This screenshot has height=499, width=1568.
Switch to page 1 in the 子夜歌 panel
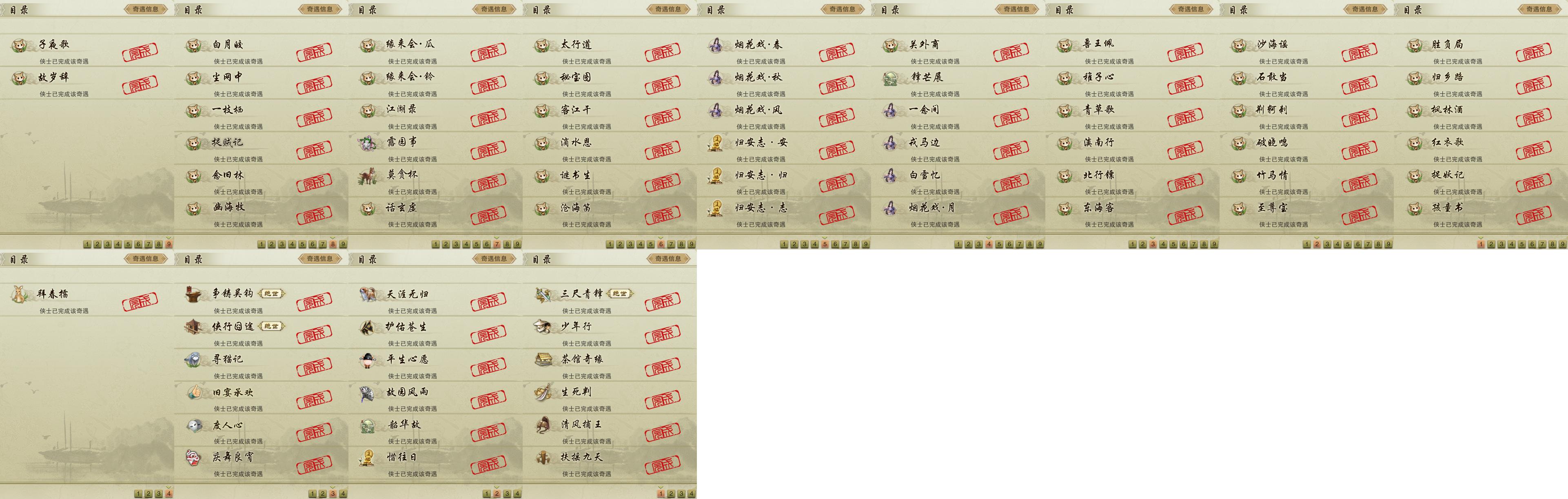click(x=87, y=244)
